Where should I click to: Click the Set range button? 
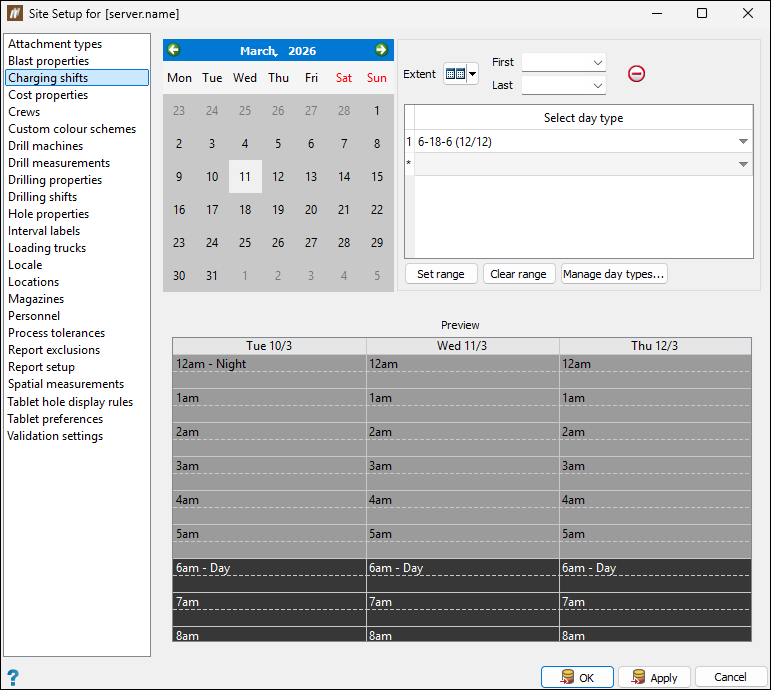[441, 274]
